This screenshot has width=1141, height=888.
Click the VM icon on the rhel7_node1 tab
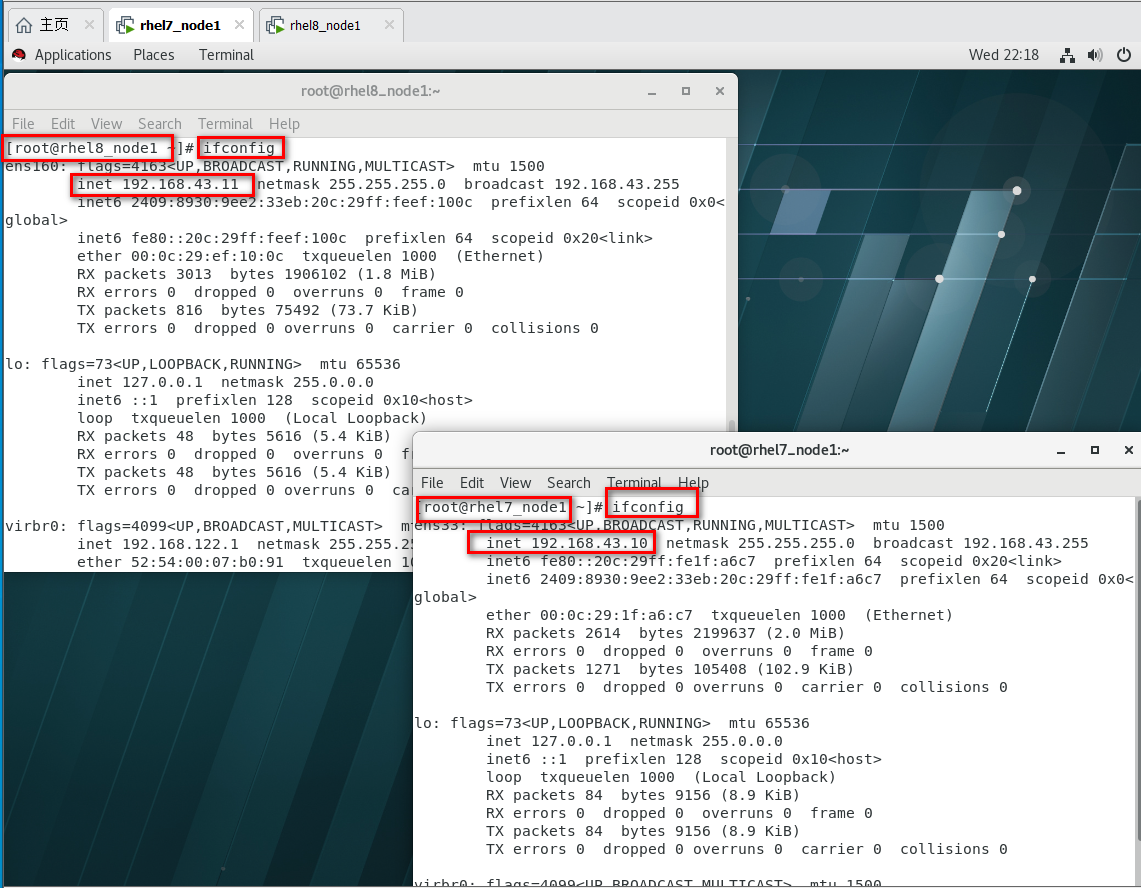point(125,25)
